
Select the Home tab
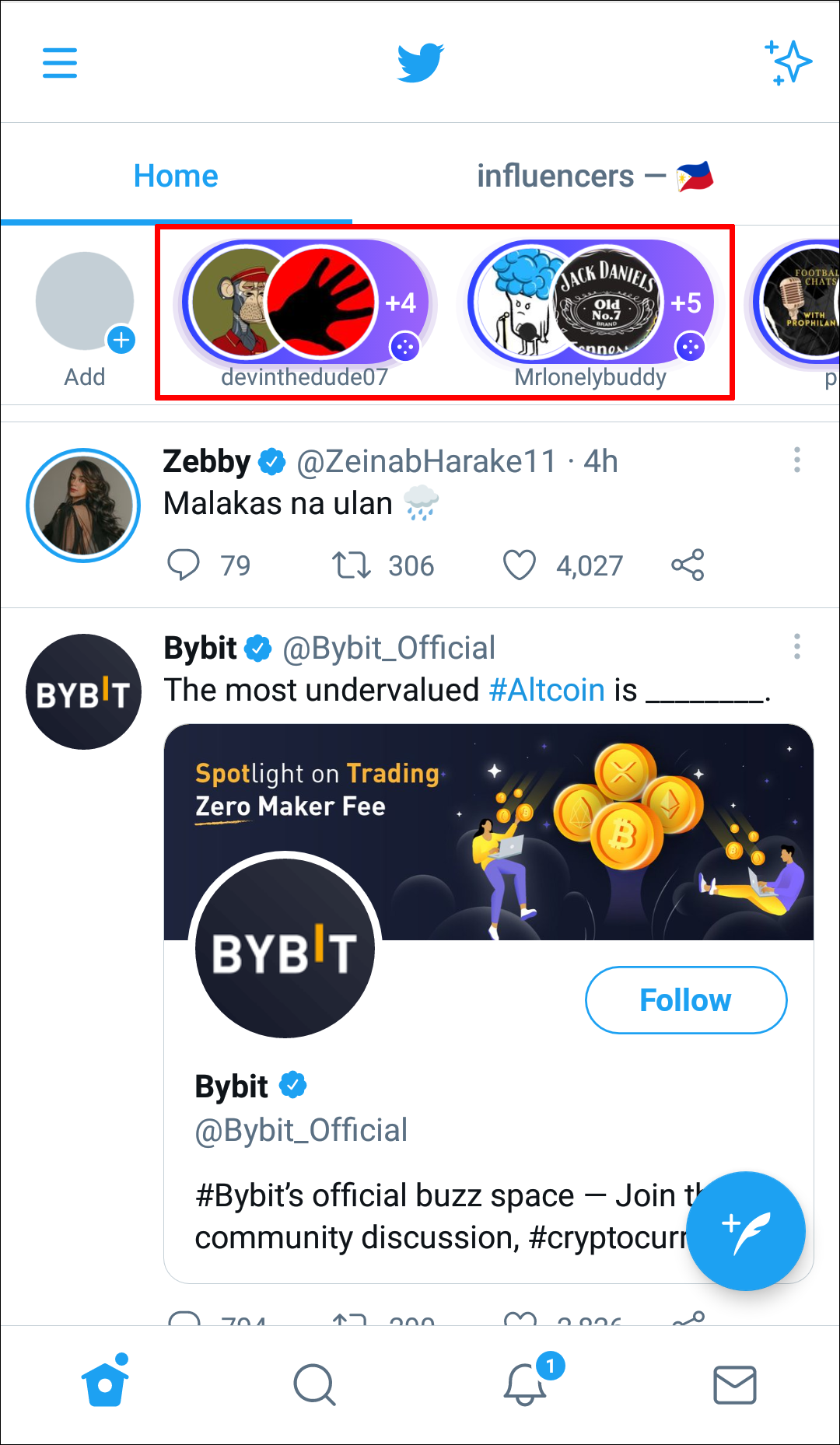click(x=176, y=176)
